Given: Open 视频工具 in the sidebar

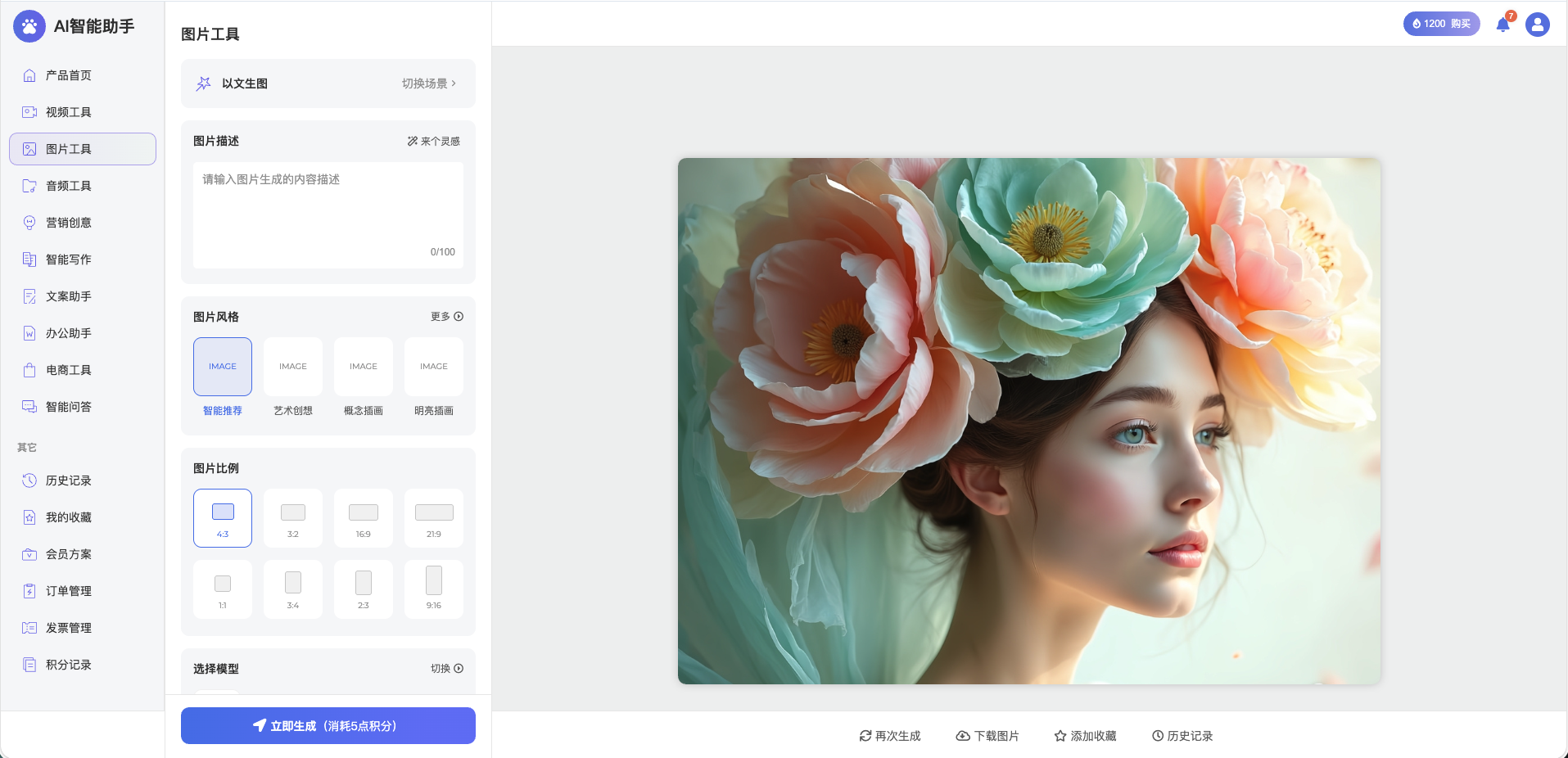Looking at the screenshot, I should [69, 112].
